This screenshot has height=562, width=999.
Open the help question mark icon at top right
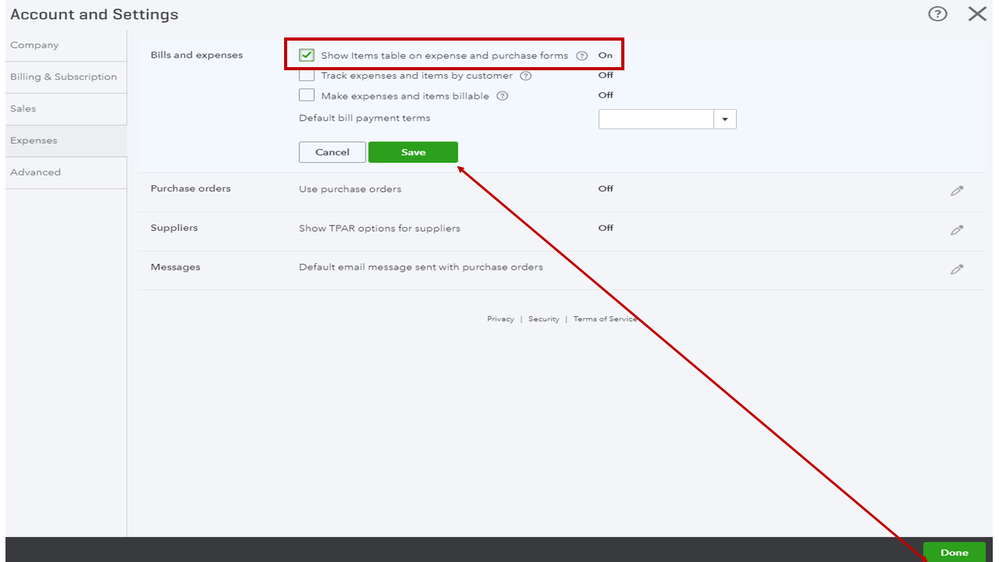pyautogui.click(x=937, y=14)
